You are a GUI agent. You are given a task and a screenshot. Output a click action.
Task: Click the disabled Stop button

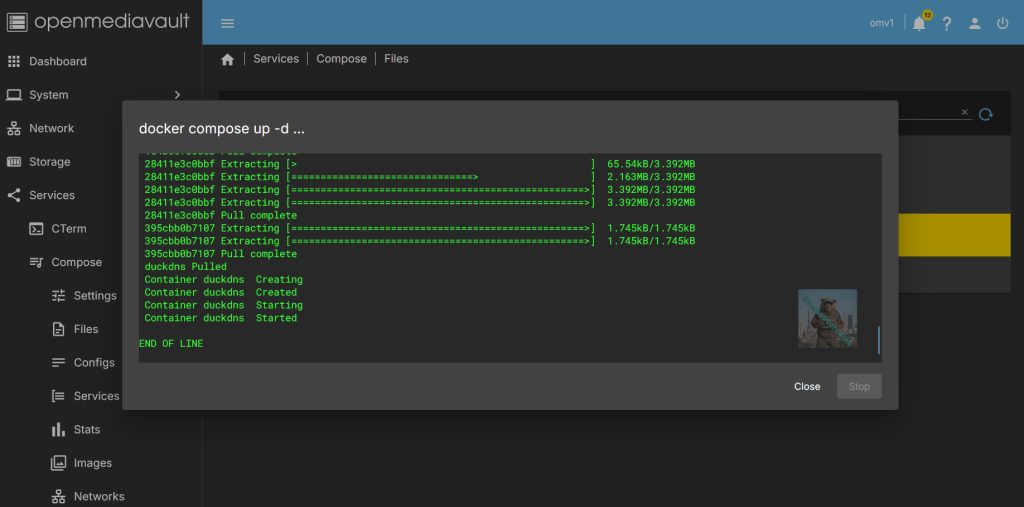859,386
